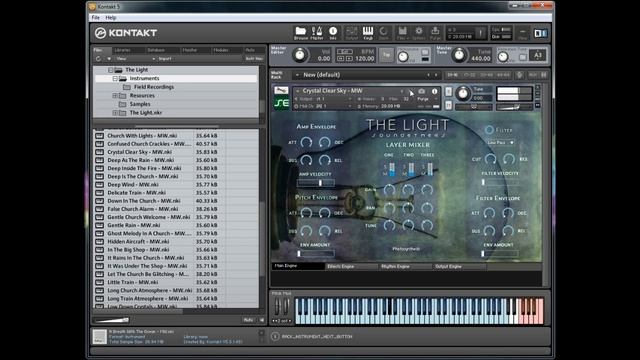Click the pitch wheel on the keyboard

277,306
